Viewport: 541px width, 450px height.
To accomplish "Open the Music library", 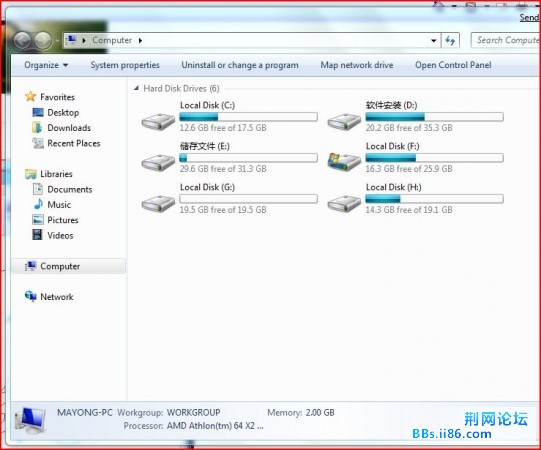I will click(x=59, y=205).
